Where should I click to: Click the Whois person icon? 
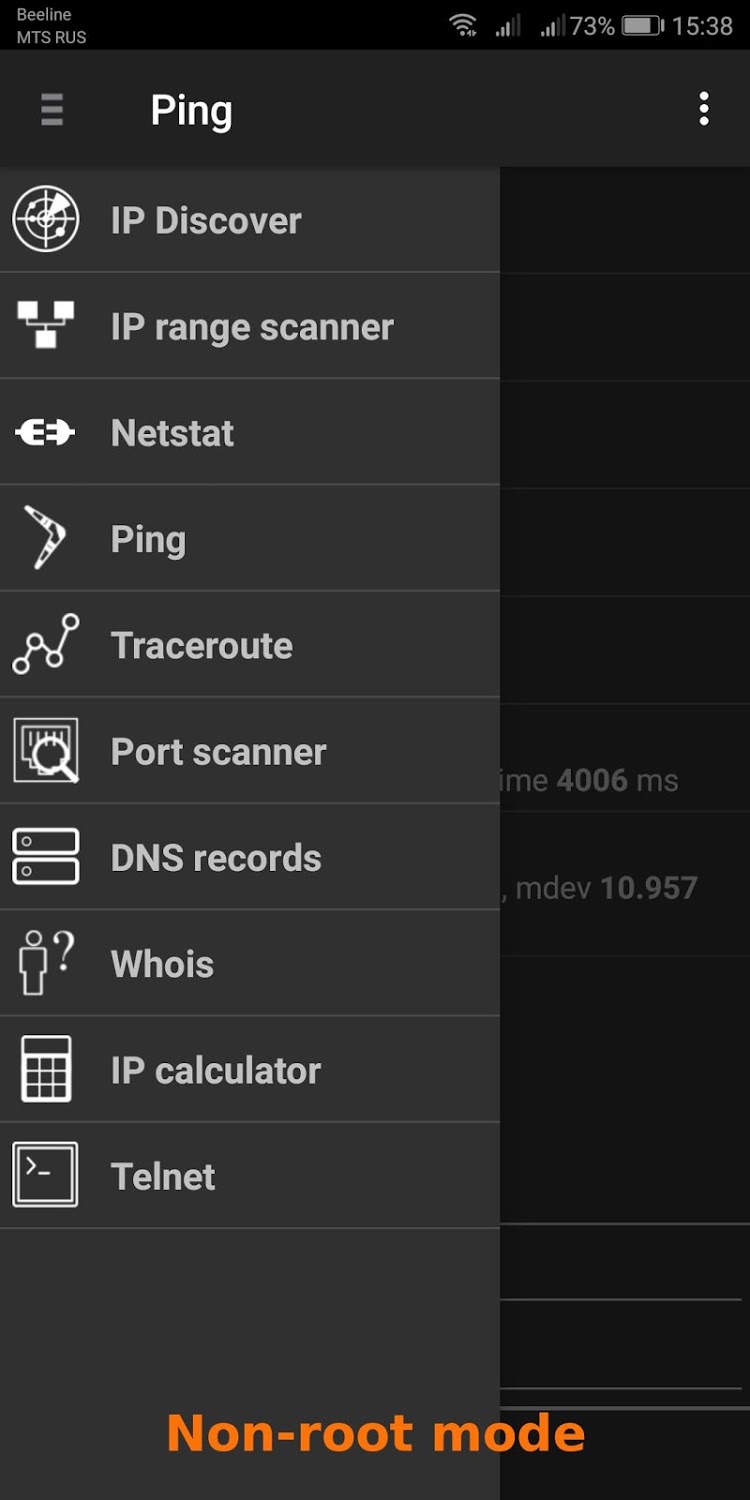point(46,963)
